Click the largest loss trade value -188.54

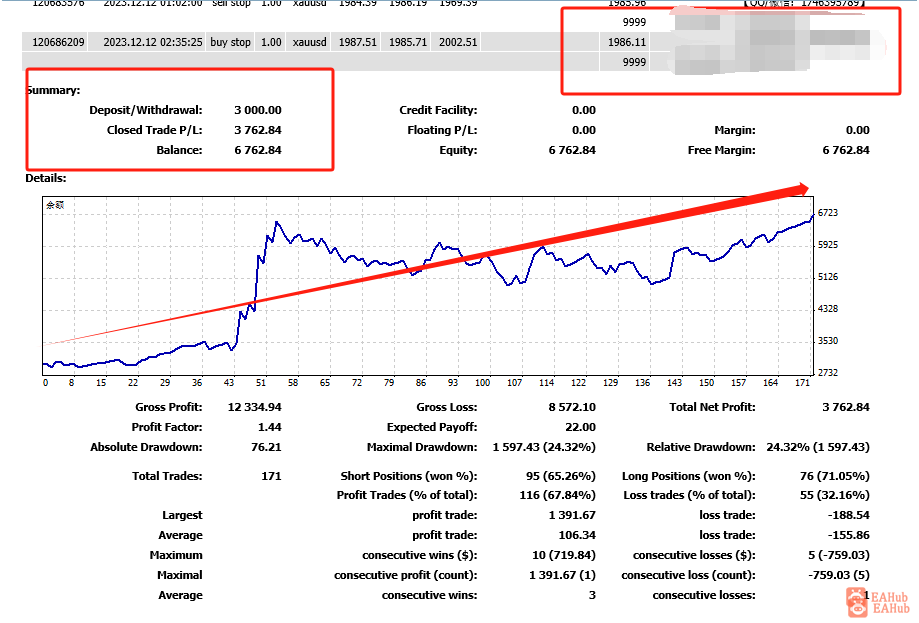(x=849, y=515)
